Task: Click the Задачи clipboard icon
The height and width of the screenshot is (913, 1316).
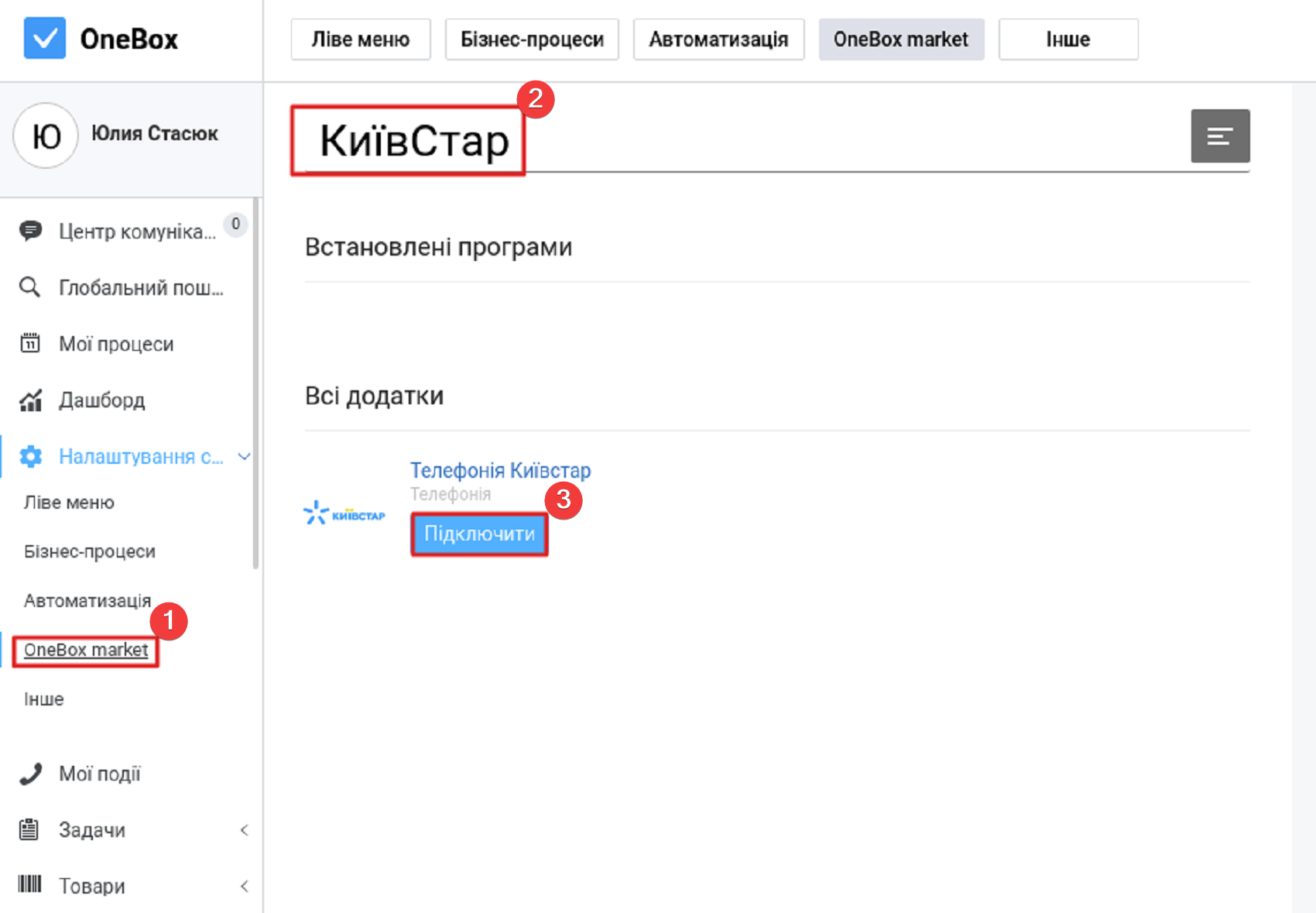Action: point(30,829)
